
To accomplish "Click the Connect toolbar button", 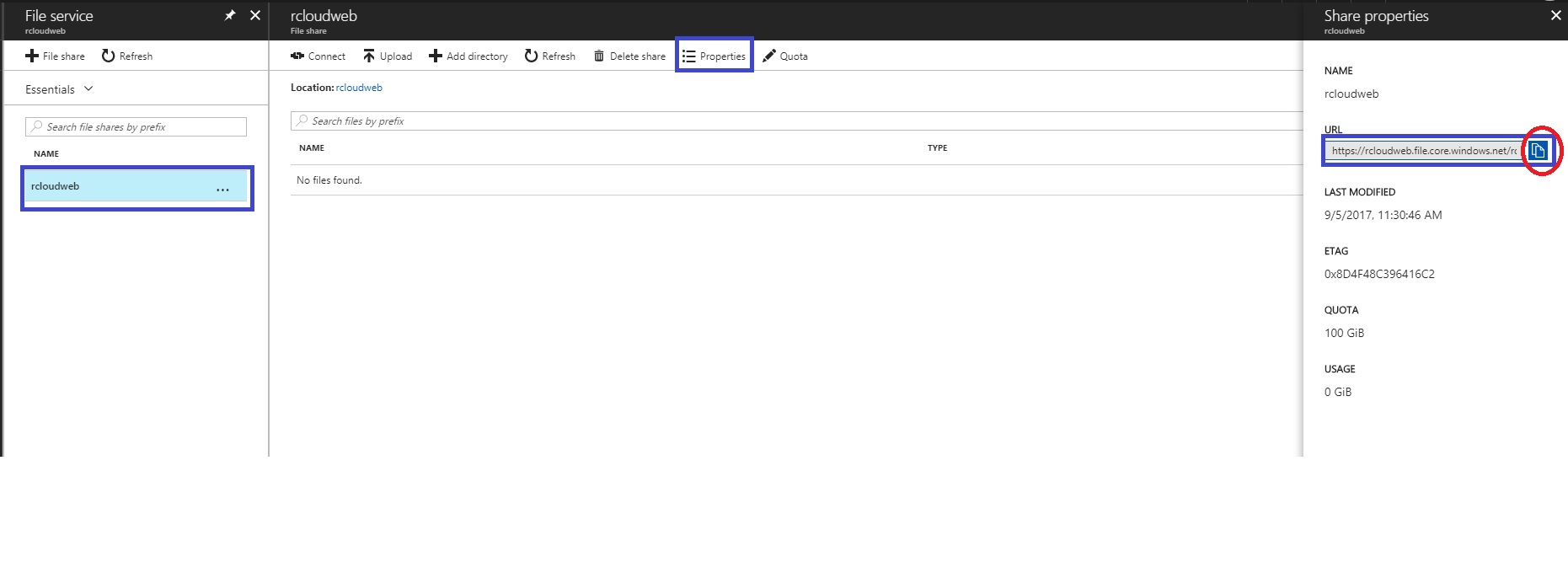I will pos(318,56).
